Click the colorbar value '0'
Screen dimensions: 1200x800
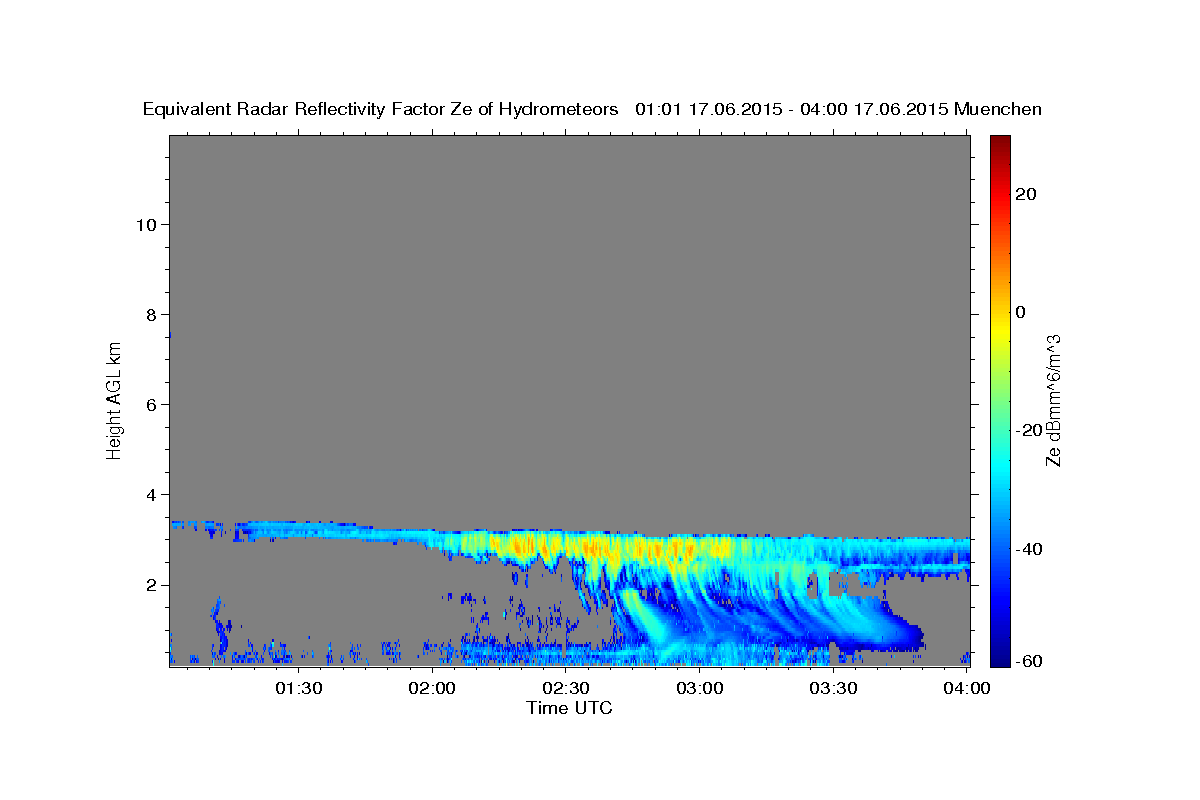coord(1021,312)
